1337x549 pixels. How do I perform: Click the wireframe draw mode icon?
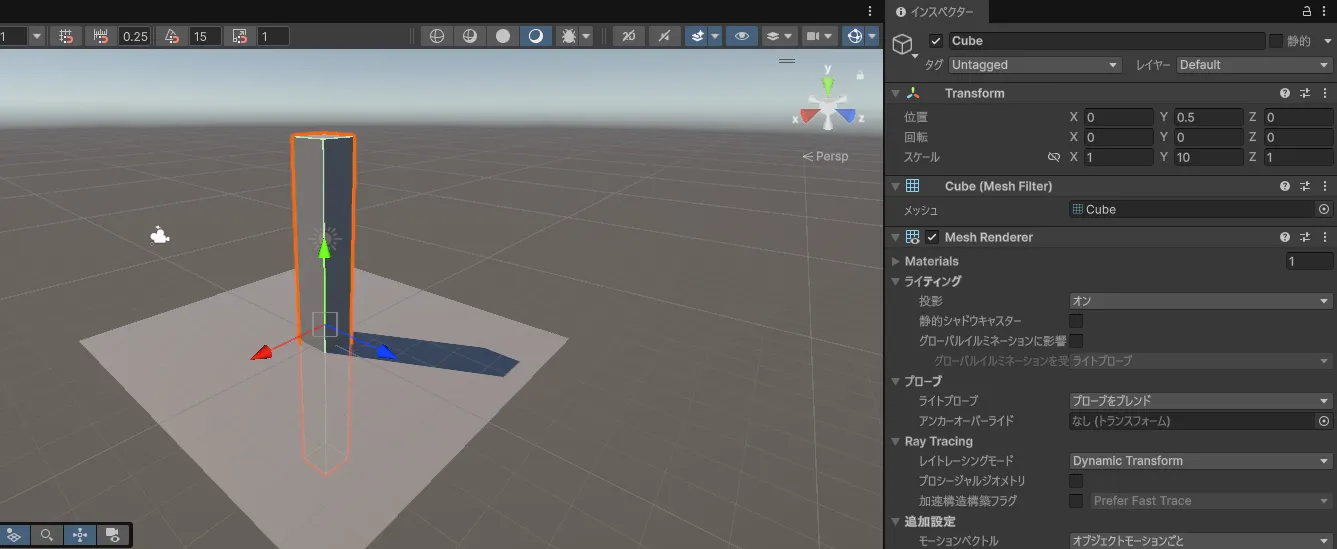(x=436, y=36)
